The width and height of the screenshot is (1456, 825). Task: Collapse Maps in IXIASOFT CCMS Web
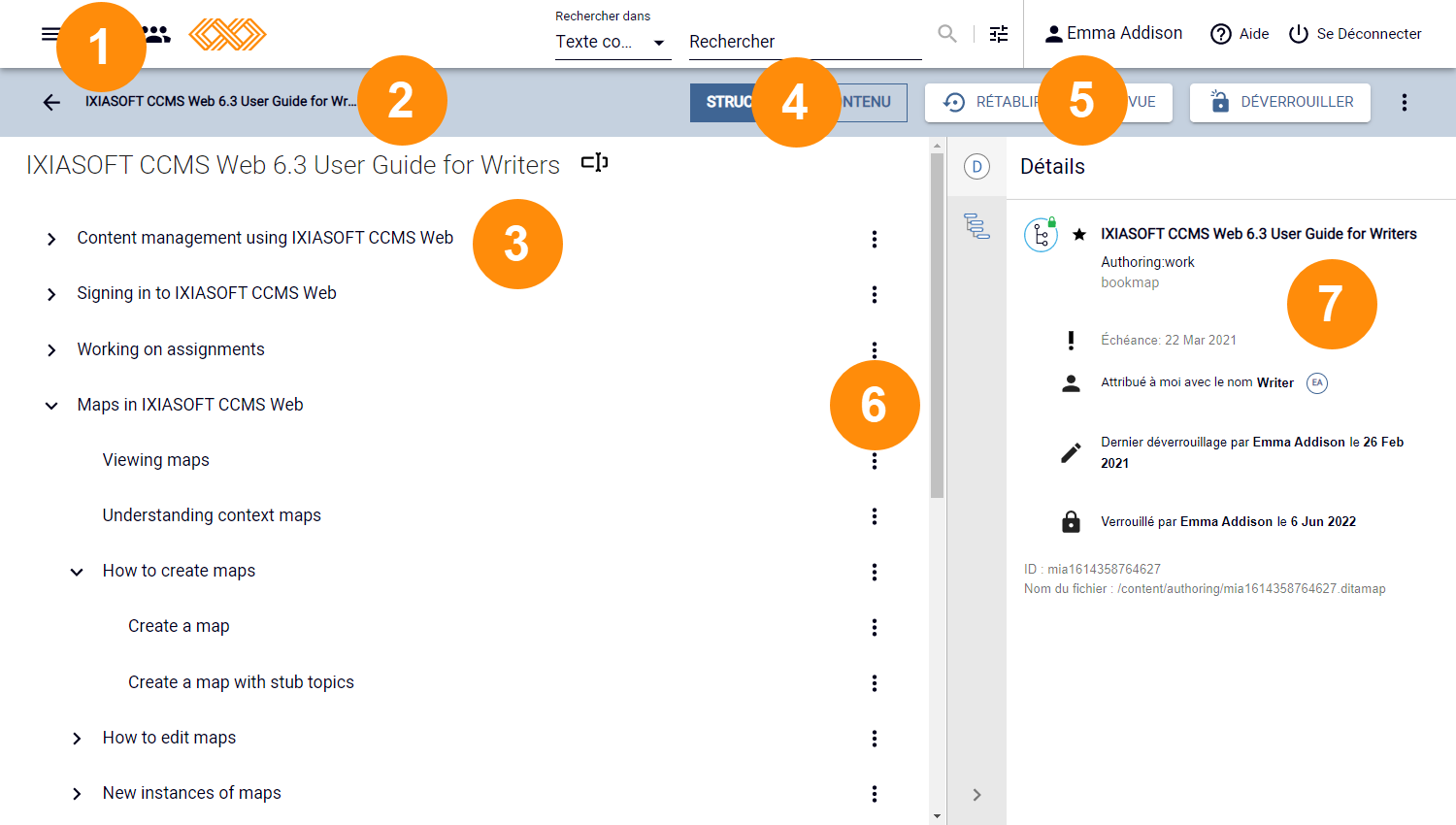tap(51, 406)
